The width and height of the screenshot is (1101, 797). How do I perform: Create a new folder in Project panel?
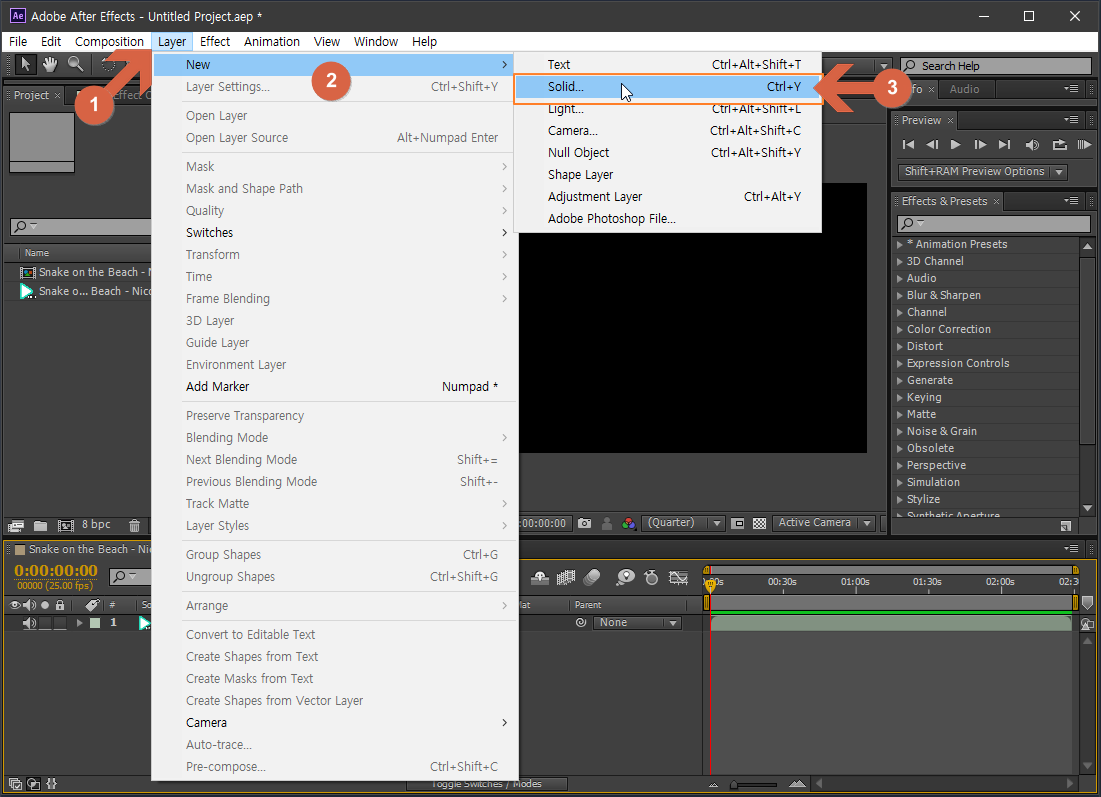tap(41, 525)
